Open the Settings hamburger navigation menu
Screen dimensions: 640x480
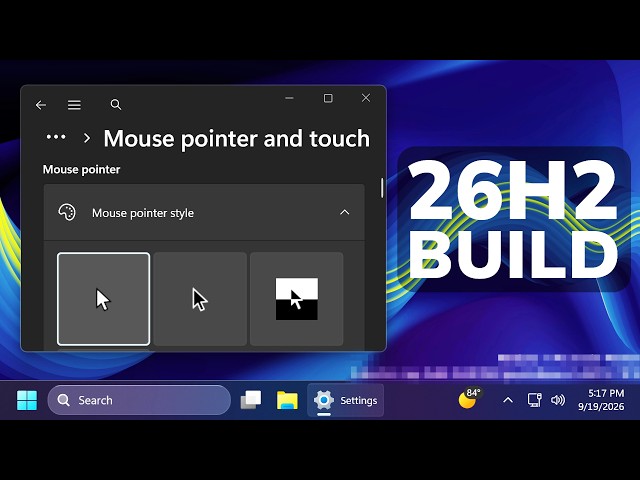(x=74, y=105)
